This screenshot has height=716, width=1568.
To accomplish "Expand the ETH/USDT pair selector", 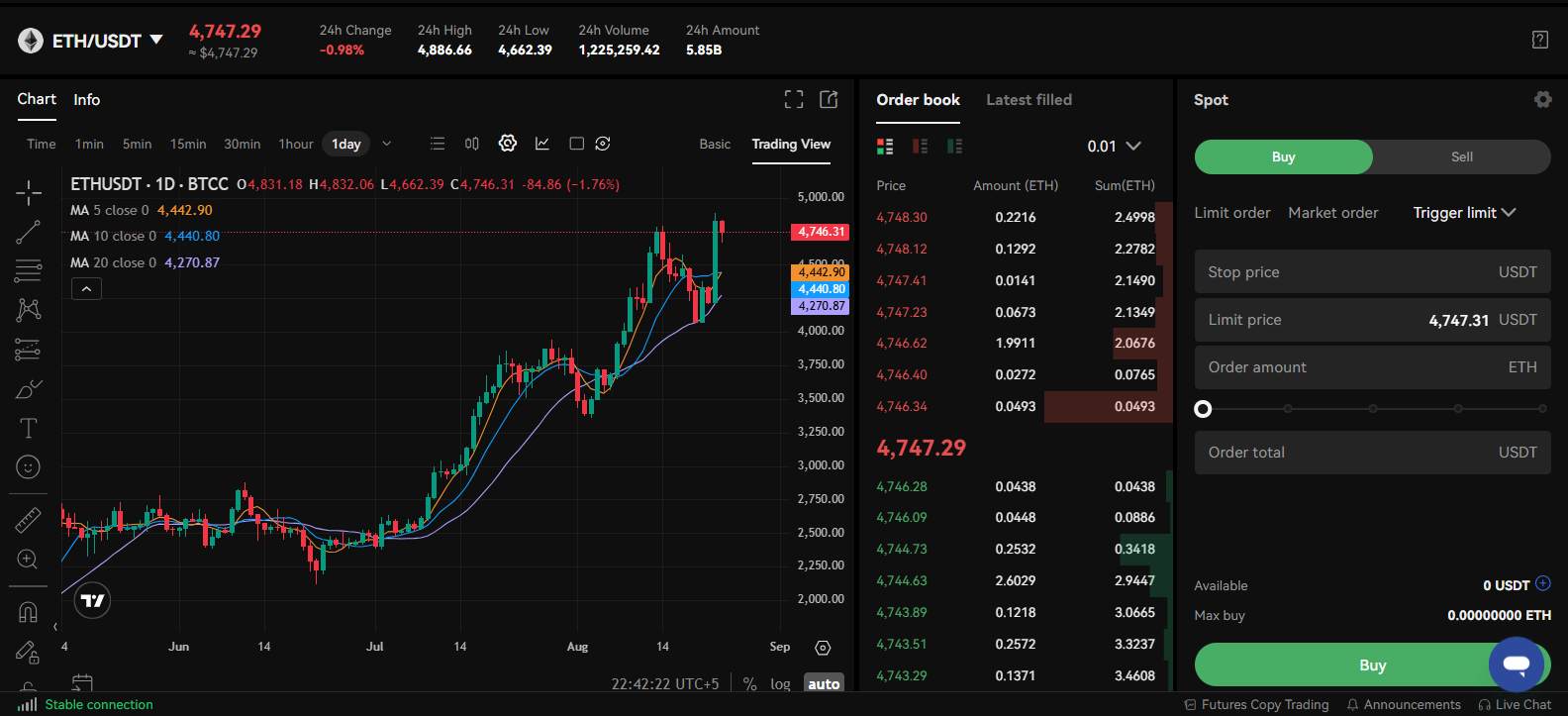I will [156, 41].
